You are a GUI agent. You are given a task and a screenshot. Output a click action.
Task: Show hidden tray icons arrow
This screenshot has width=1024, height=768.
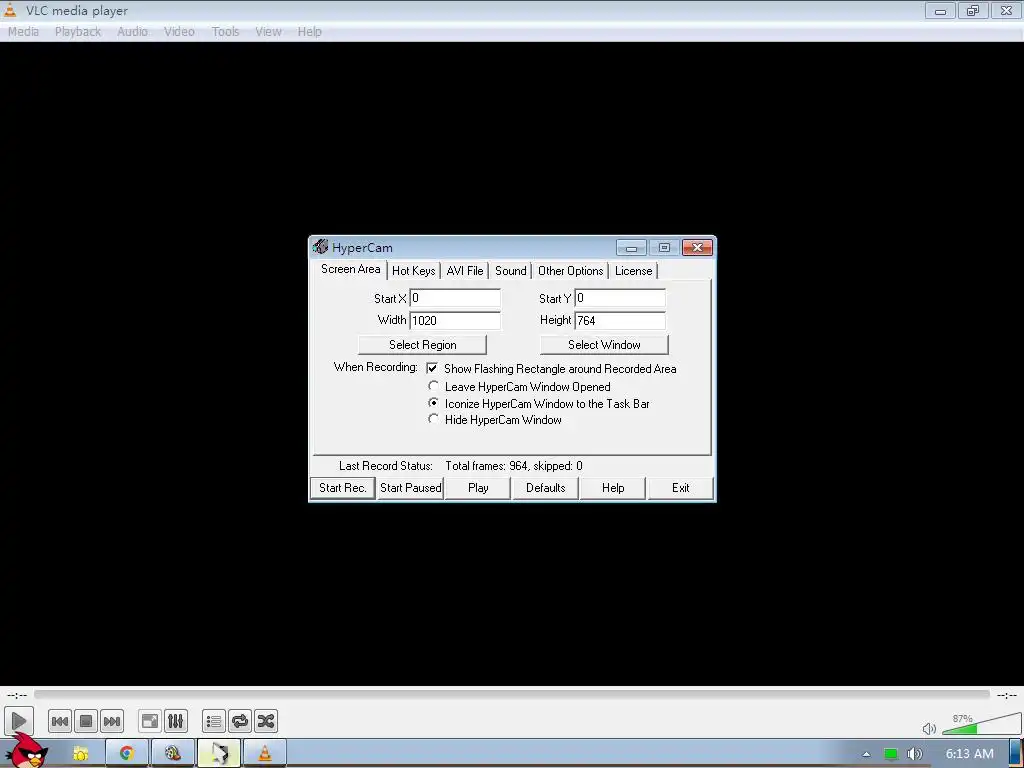tap(866, 754)
